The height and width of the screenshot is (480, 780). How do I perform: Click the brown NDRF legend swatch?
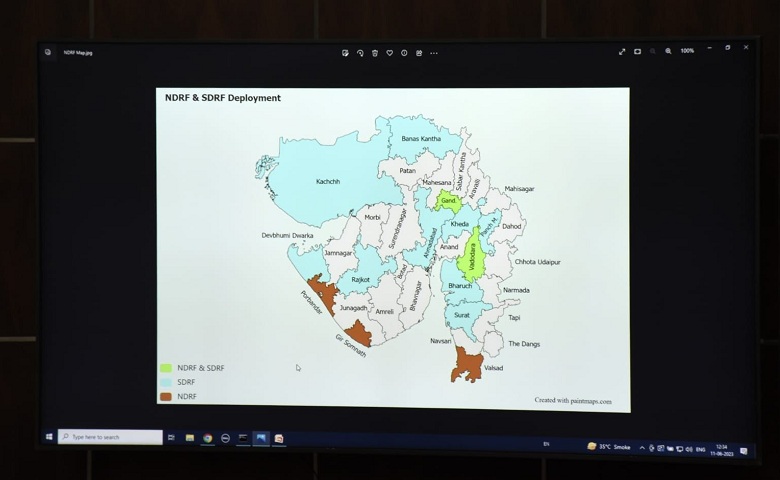[x=166, y=396]
